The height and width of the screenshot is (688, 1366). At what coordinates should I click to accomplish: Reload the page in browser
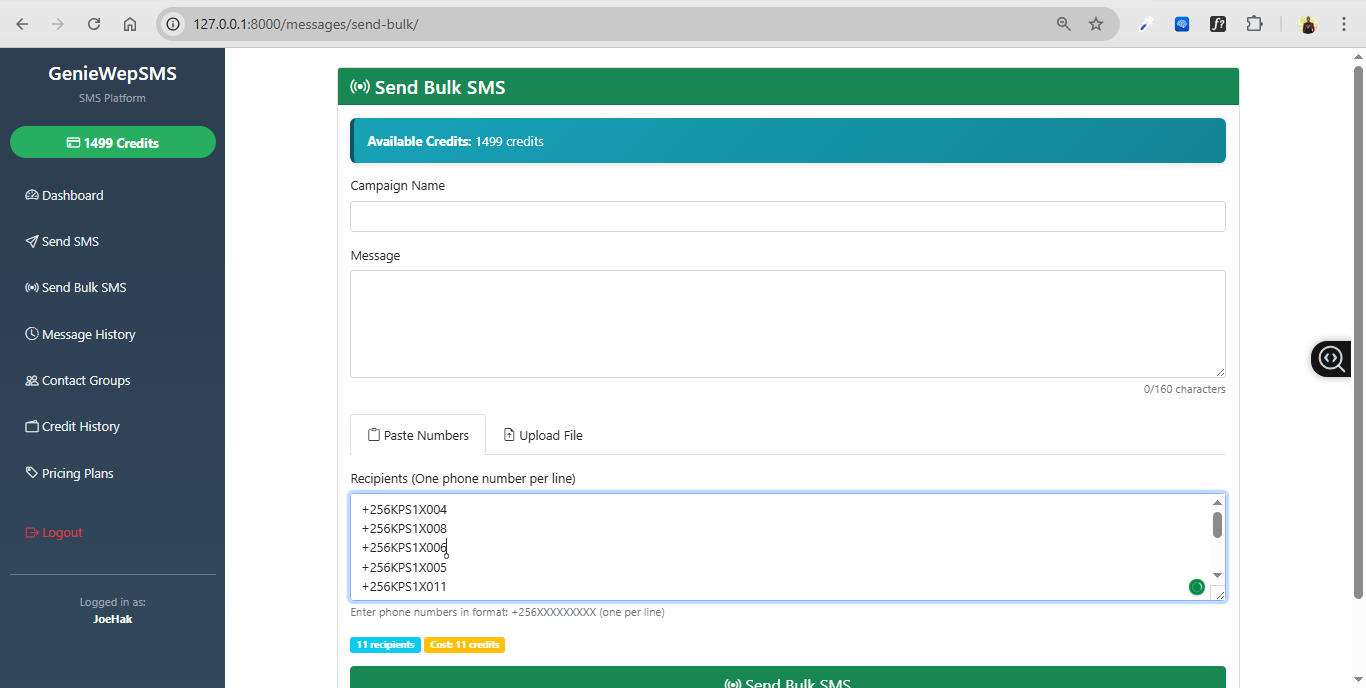[x=94, y=24]
